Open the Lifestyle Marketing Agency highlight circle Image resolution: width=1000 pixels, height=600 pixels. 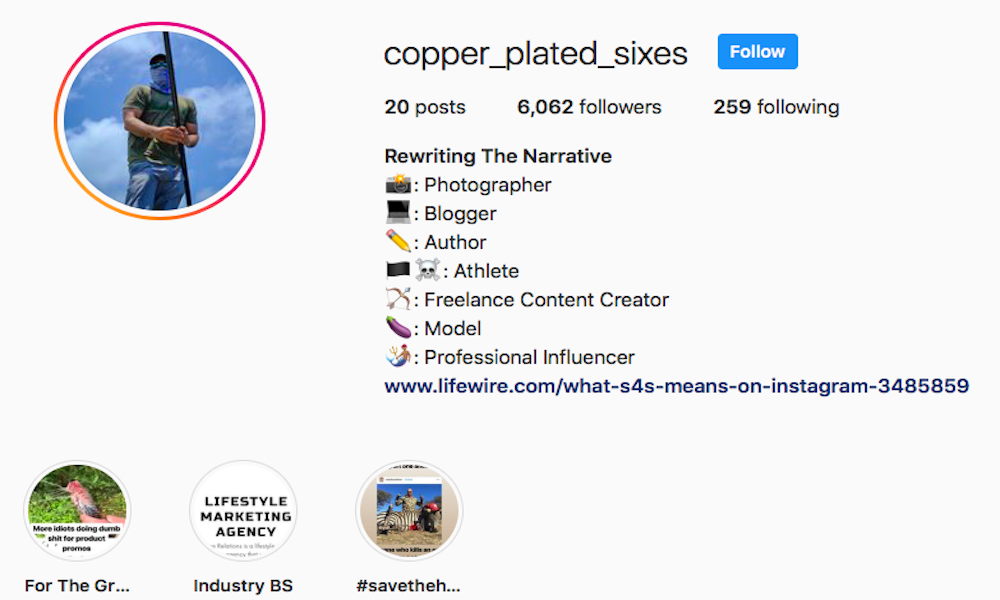243,512
